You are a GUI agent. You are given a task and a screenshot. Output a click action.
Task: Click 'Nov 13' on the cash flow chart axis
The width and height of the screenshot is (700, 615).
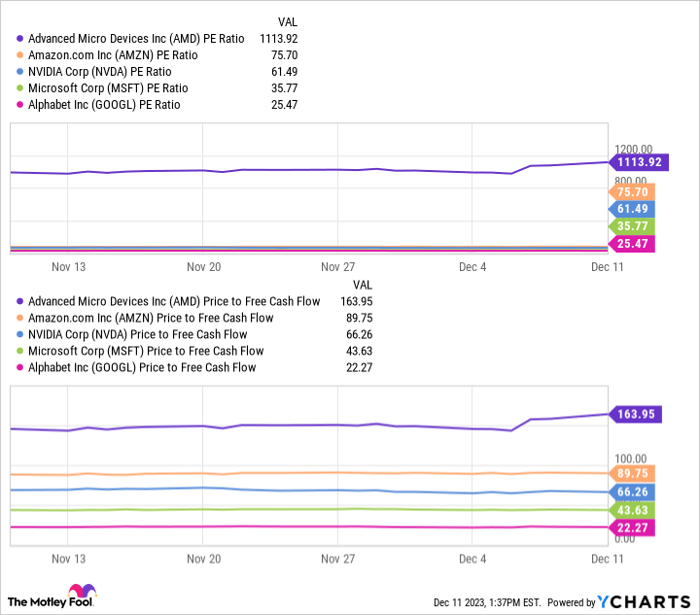(x=68, y=559)
